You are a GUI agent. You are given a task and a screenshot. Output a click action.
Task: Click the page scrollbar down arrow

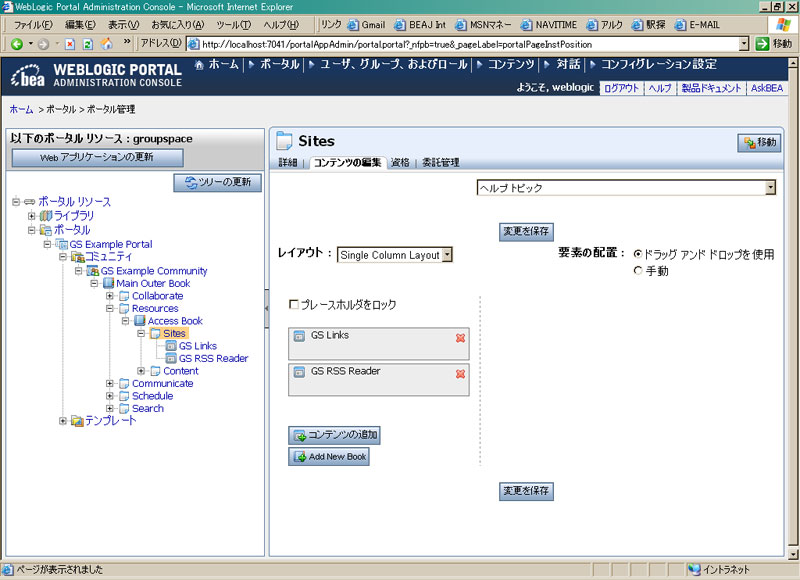click(x=792, y=553)
